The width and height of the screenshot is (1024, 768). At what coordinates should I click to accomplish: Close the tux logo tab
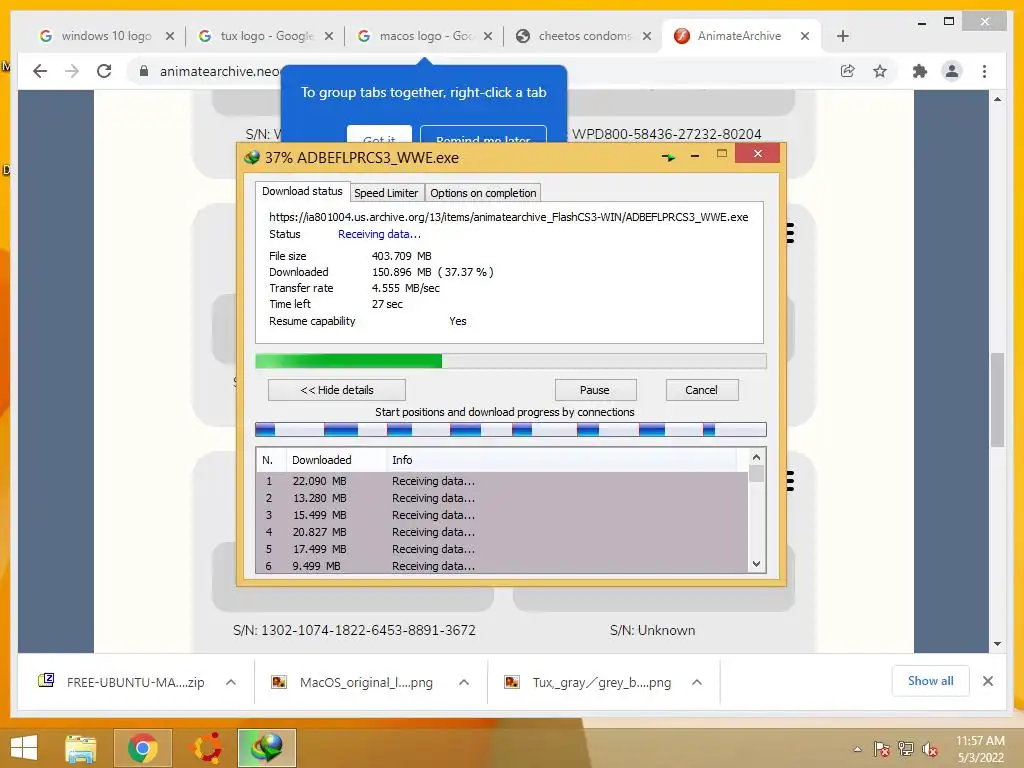329,36
